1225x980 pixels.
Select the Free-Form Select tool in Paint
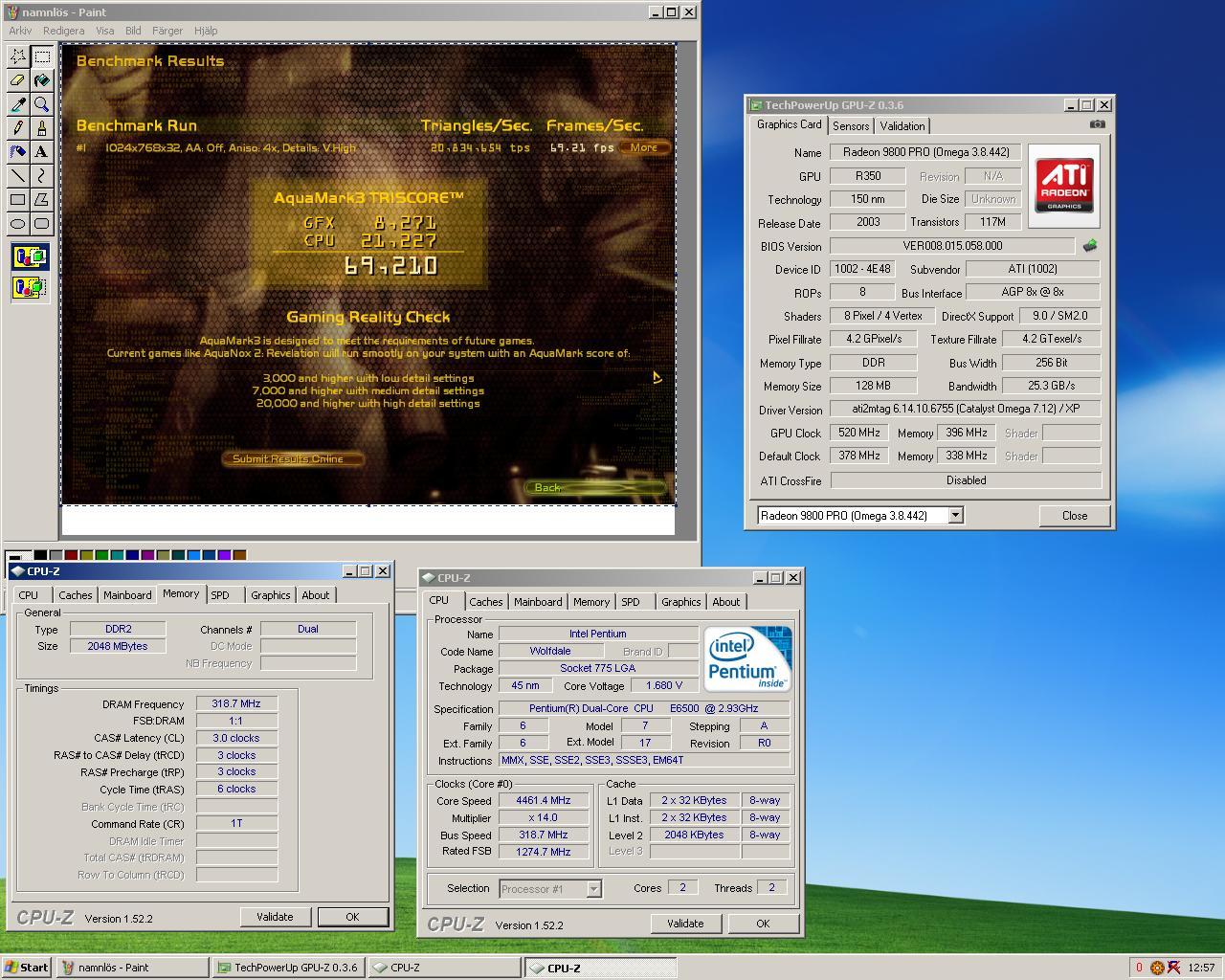click(18, 56)
